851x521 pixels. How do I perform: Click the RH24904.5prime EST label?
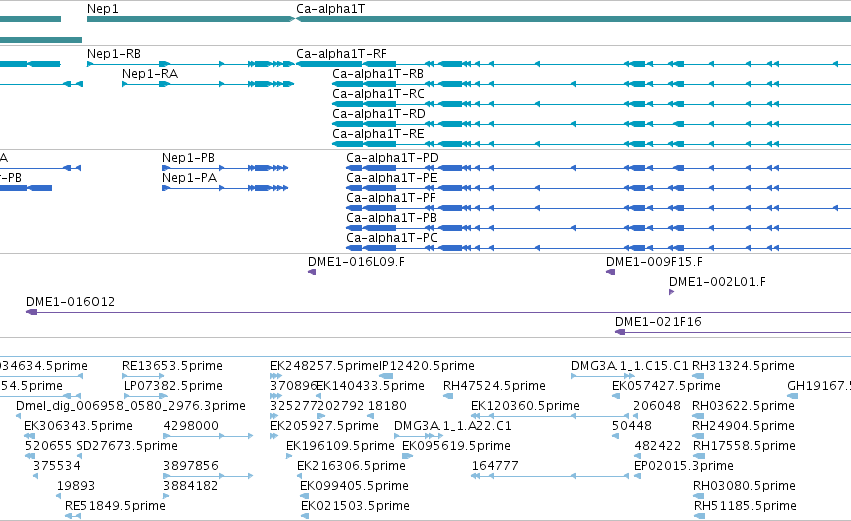744,427
